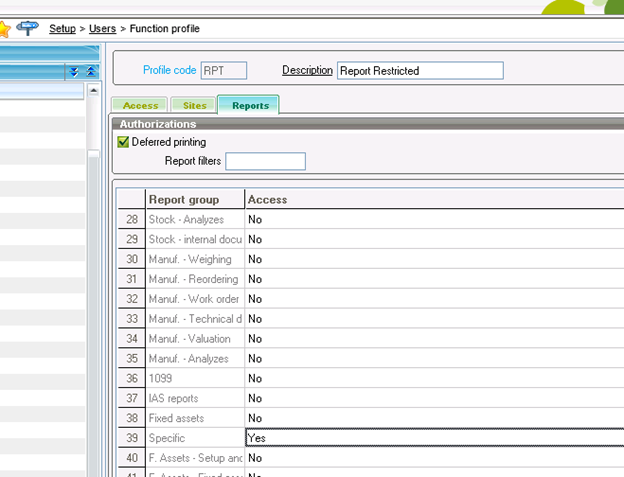Image resolution: width=624 pixels, height=477 pixels.
Task: Click the Profile code input field
Action: [x=224, y=70]
